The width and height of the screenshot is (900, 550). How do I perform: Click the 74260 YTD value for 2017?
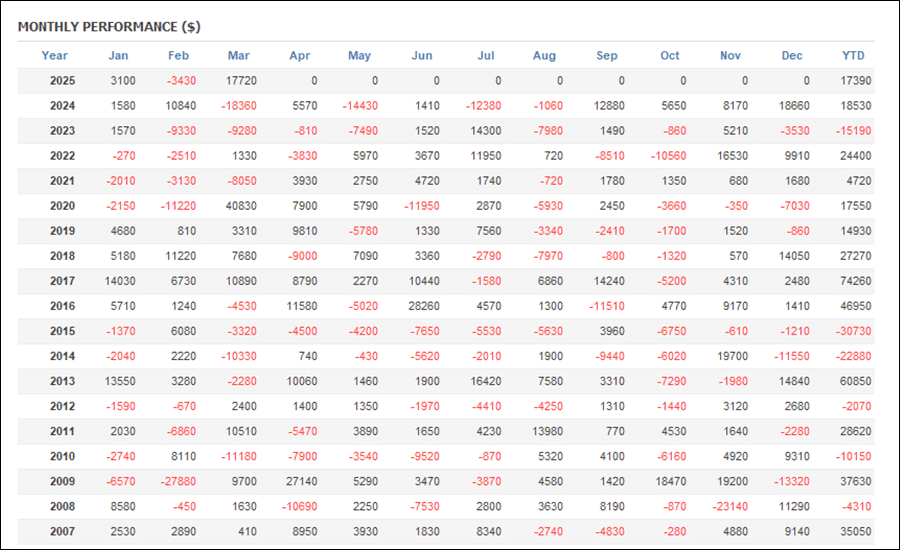coord(856,281)
